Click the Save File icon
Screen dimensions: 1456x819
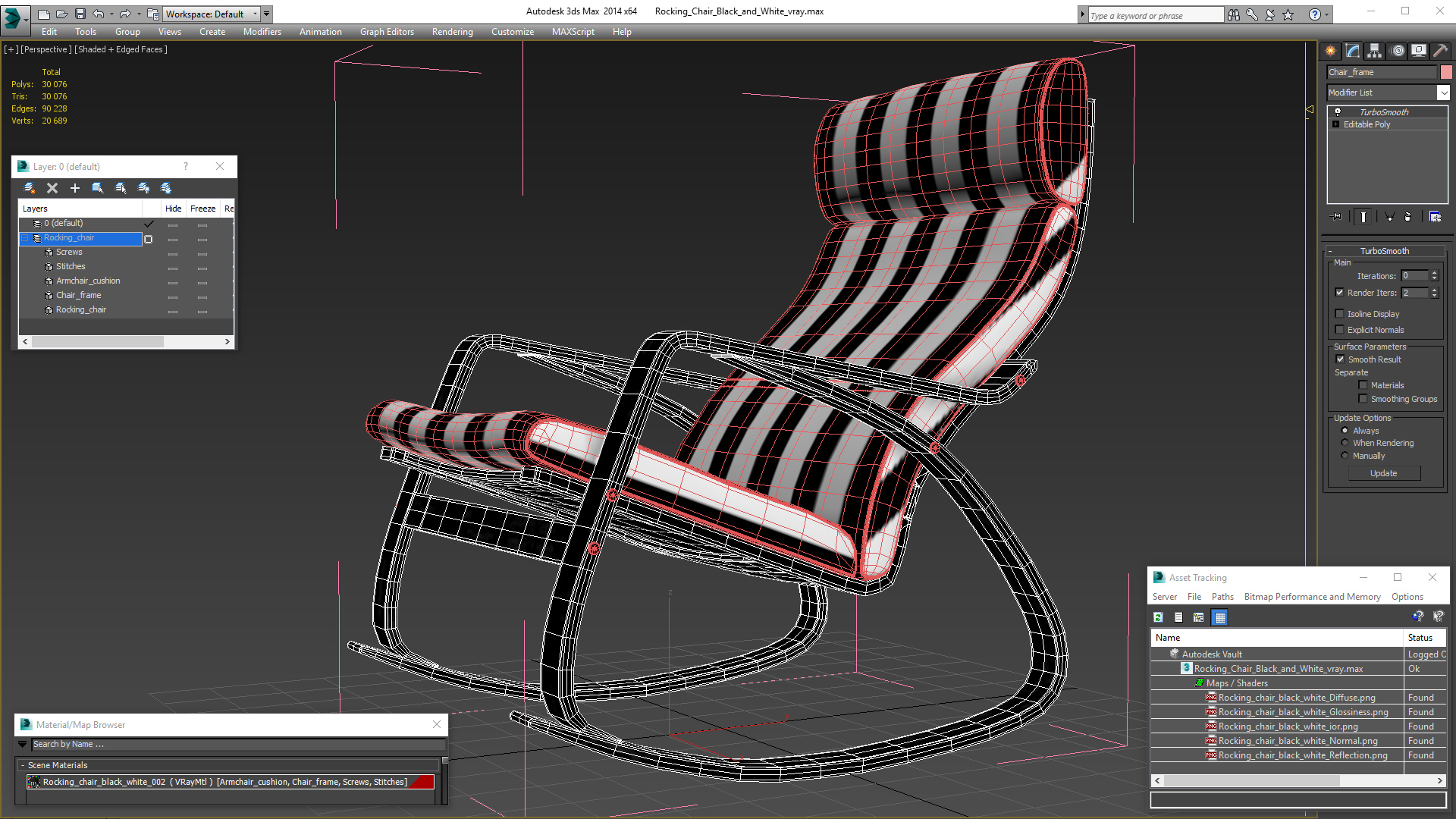[x=80, y=14]
